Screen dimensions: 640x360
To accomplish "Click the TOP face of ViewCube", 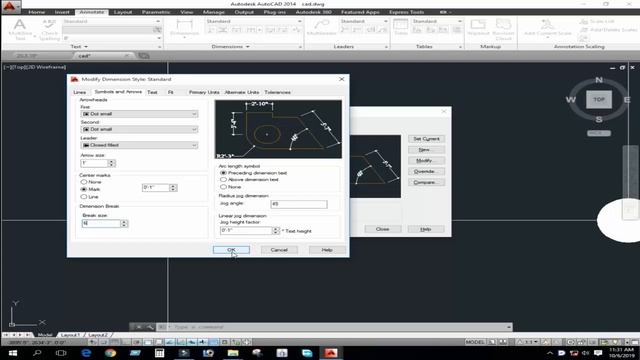I will pyautogui.click(x=599, y=100).
